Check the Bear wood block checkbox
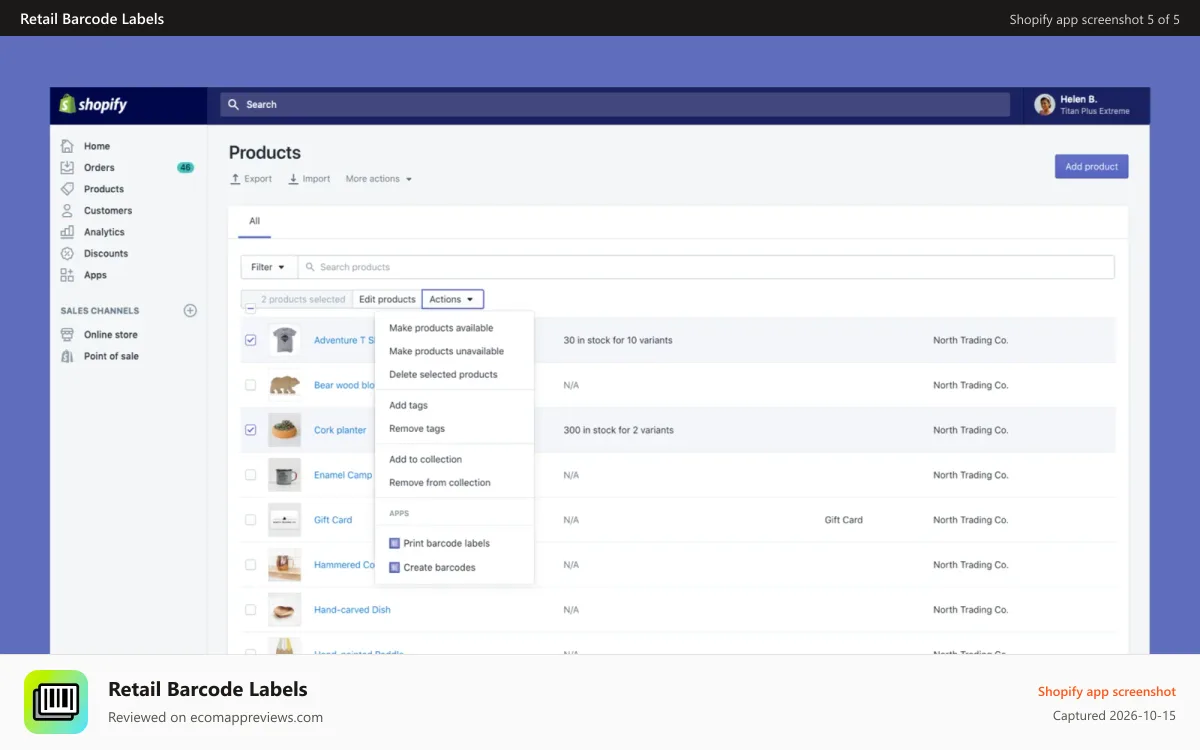Screen dimensions: 1200x750 pos(250,385)
